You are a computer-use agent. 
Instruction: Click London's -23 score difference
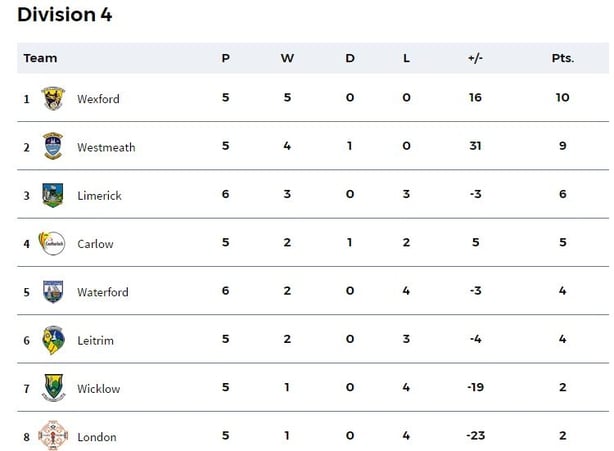click(x=474, y=436)
